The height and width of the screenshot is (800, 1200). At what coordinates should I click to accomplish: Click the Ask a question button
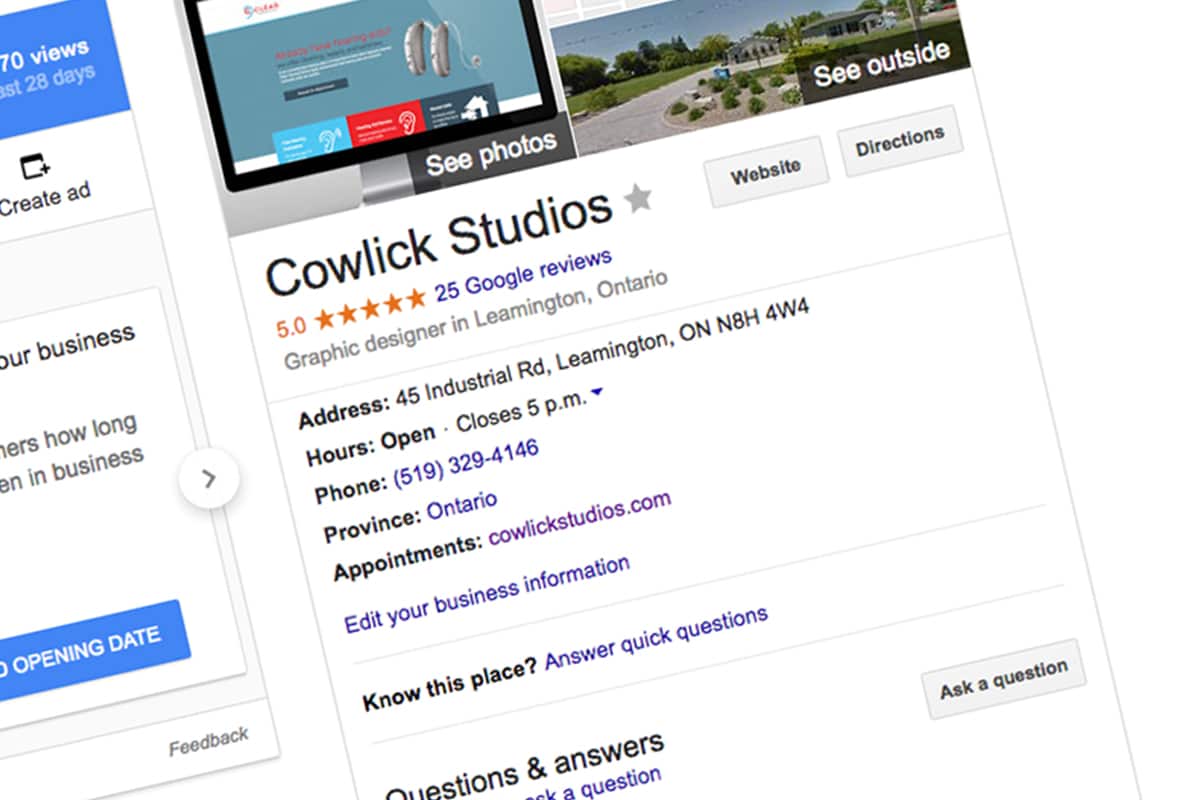[1003, 678]
